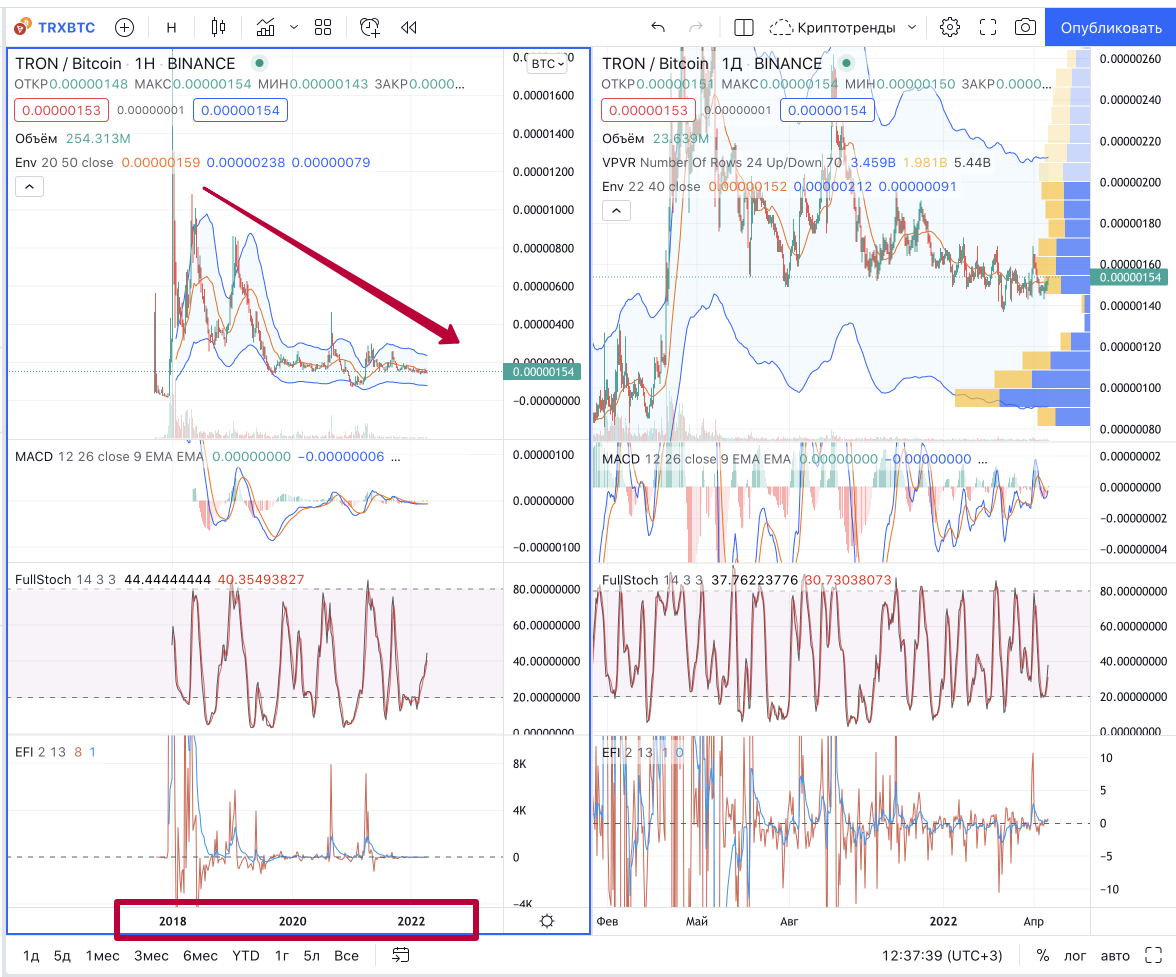Add symbol with the plus circle icon
1176x977 pixels.
point(124,28)
